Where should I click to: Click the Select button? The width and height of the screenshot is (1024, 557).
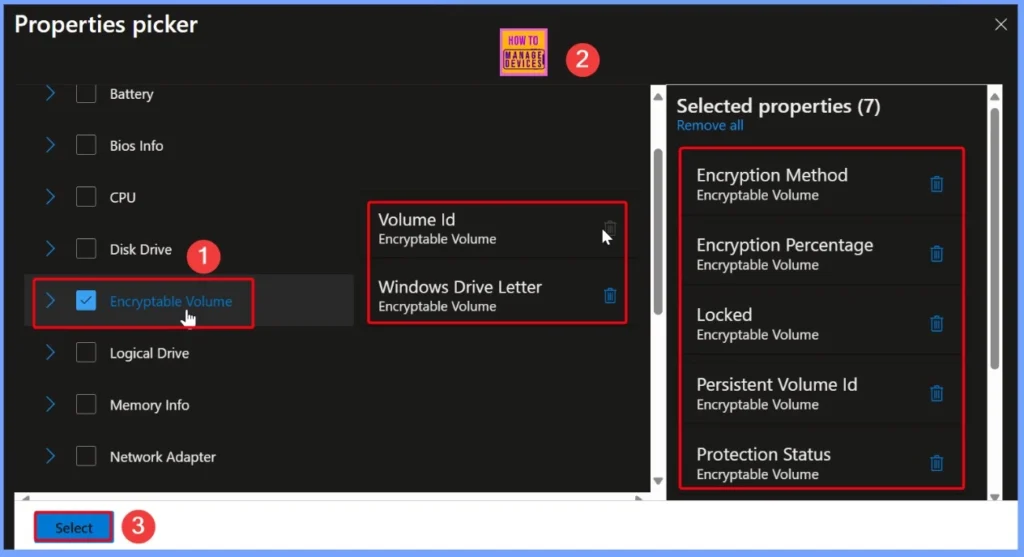pos(74,528)
